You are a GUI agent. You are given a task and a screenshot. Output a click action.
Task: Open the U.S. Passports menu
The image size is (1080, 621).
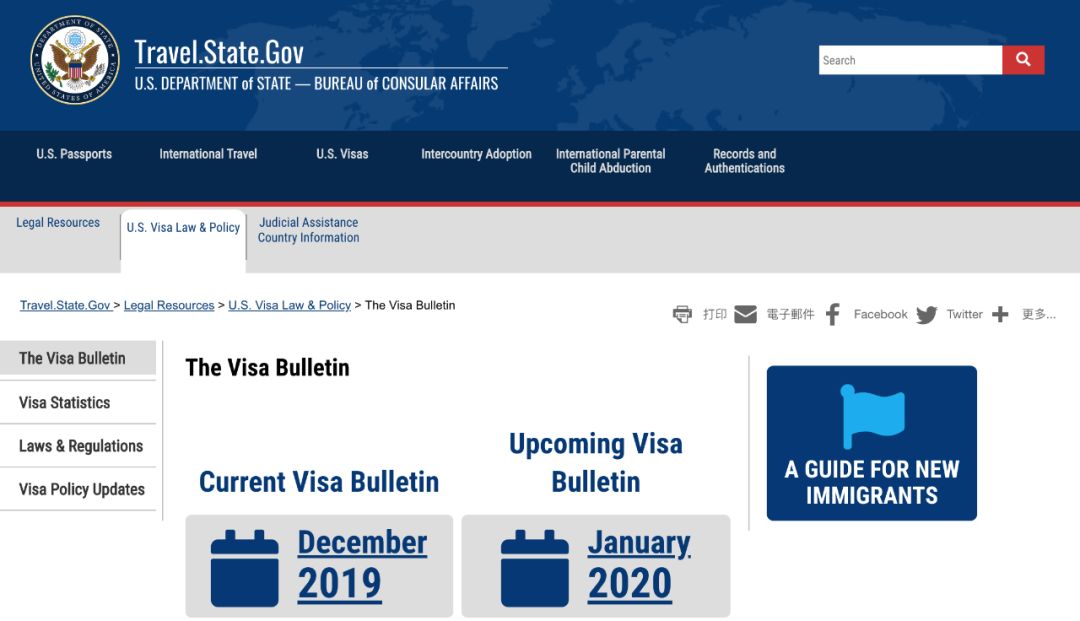coord(74,154)
